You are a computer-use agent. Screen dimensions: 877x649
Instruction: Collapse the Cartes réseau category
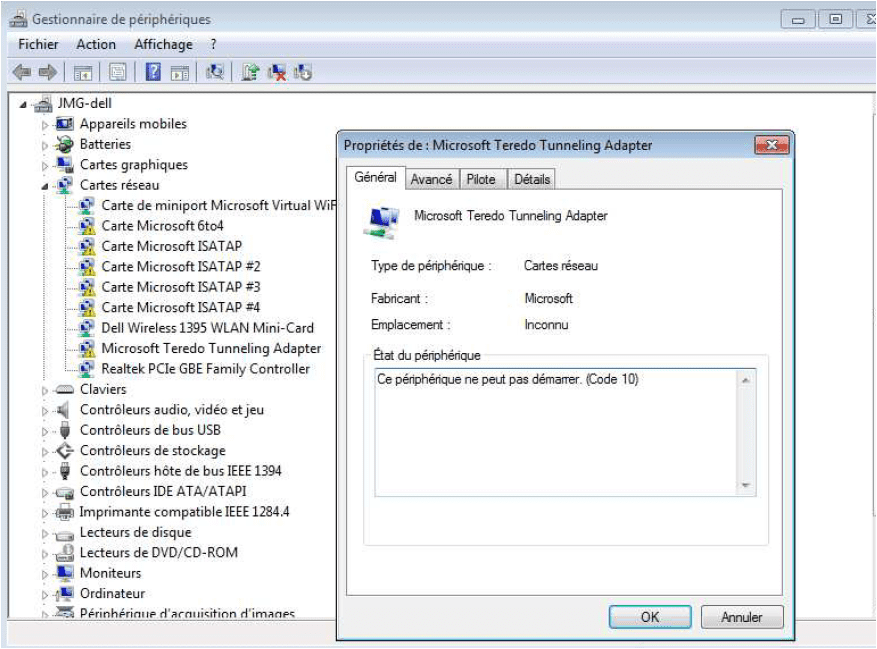click(45, 186)
